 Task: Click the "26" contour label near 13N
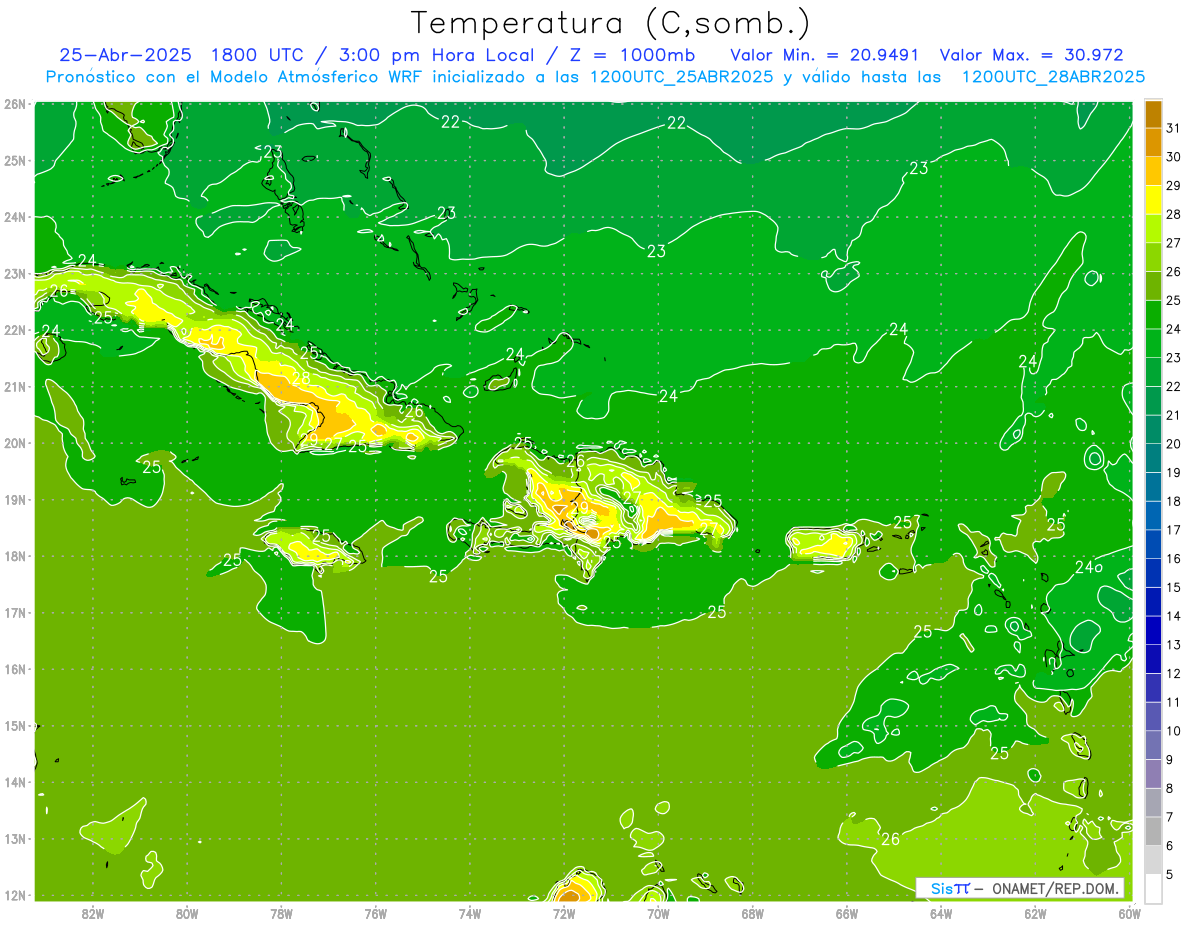tap(890, 839)
